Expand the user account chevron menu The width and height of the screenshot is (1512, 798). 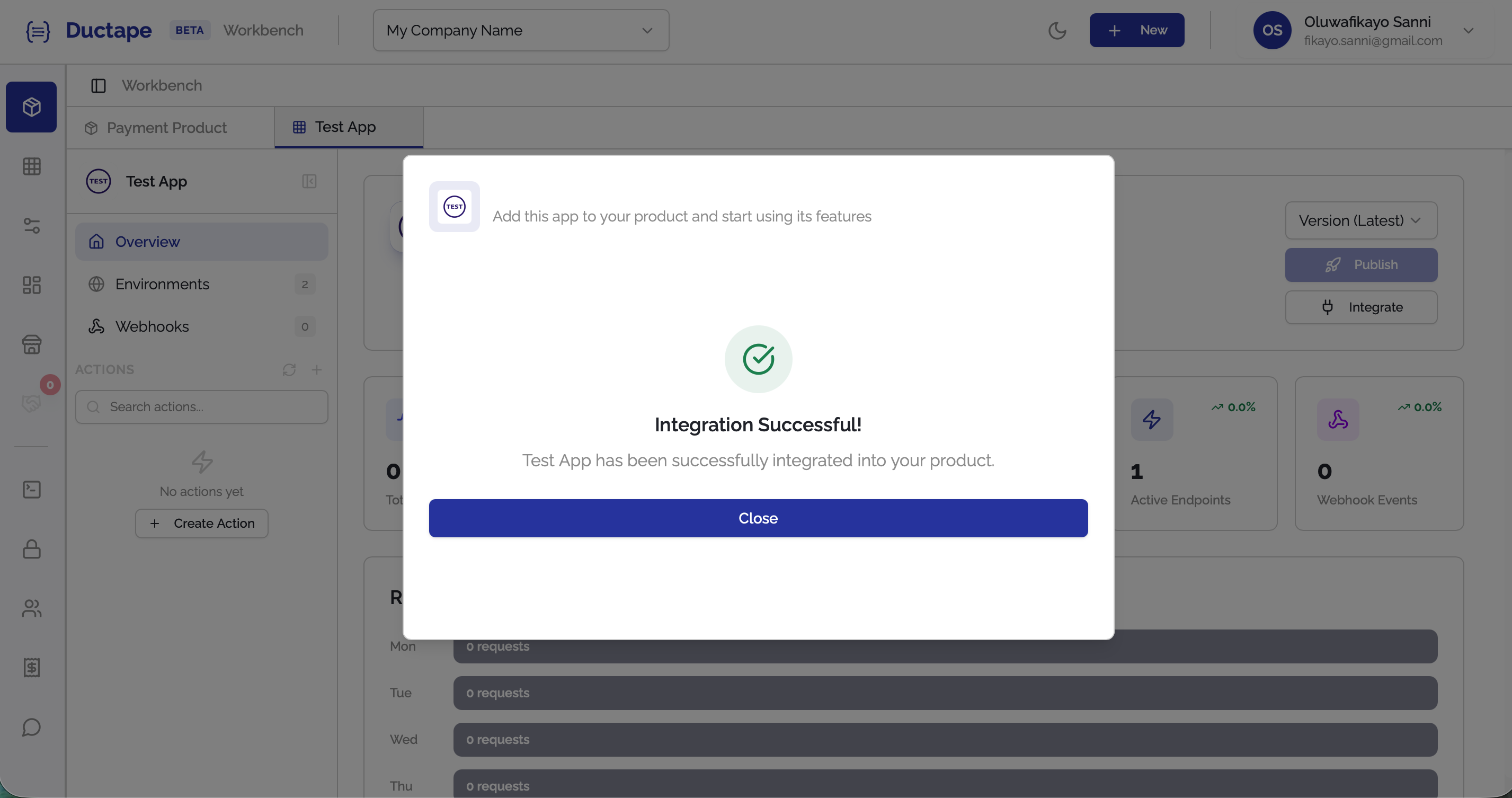[x=1468, y=31]
